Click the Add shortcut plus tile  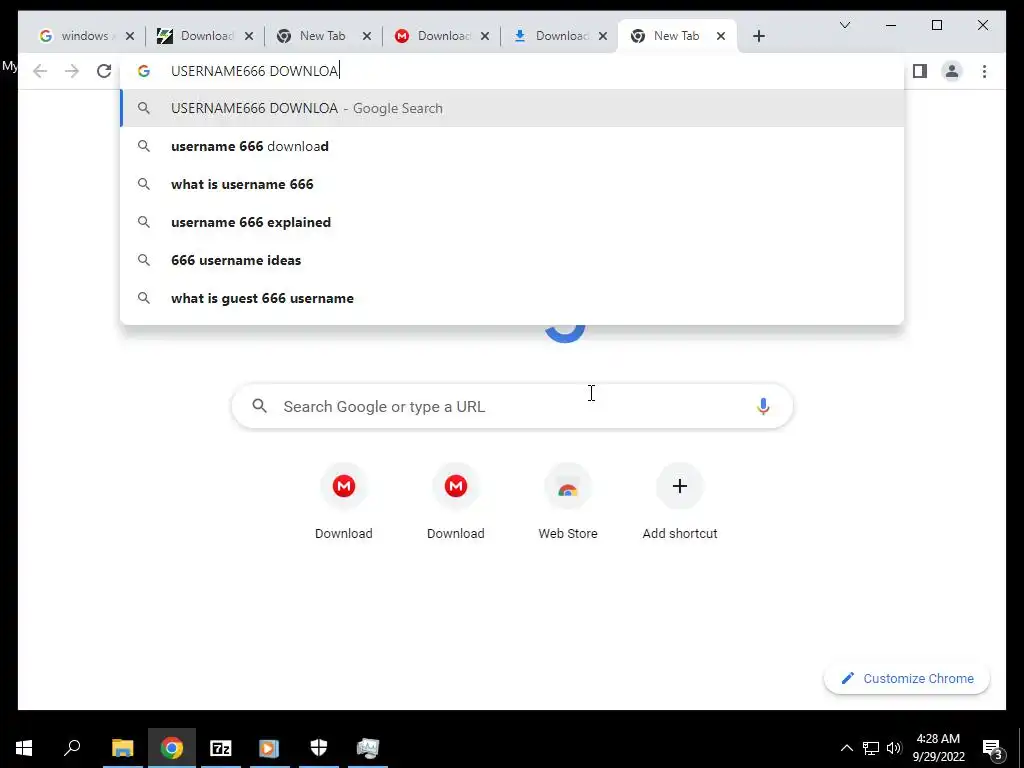(x=680, y=501)
